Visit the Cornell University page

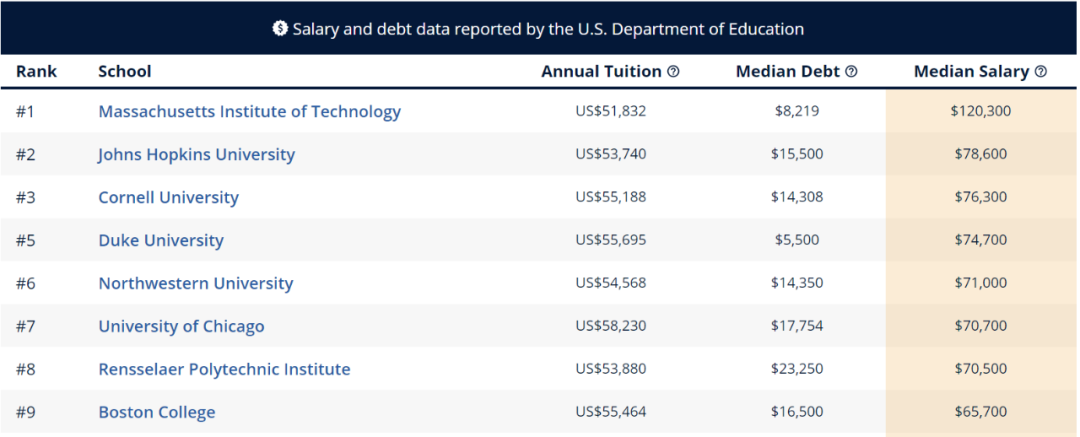click(x=168, y=198)
